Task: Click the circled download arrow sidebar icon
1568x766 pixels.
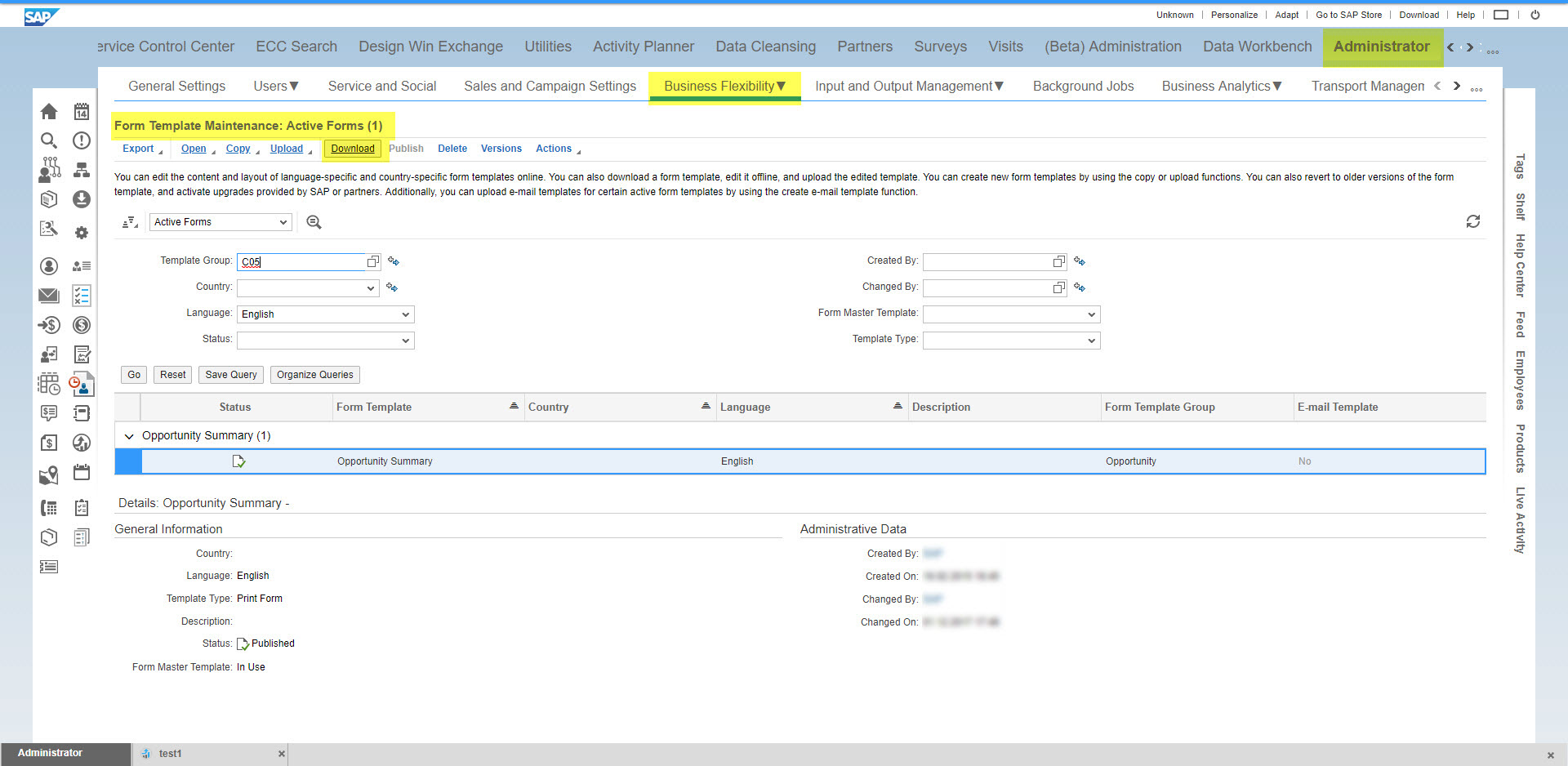Action: (82, 199)
